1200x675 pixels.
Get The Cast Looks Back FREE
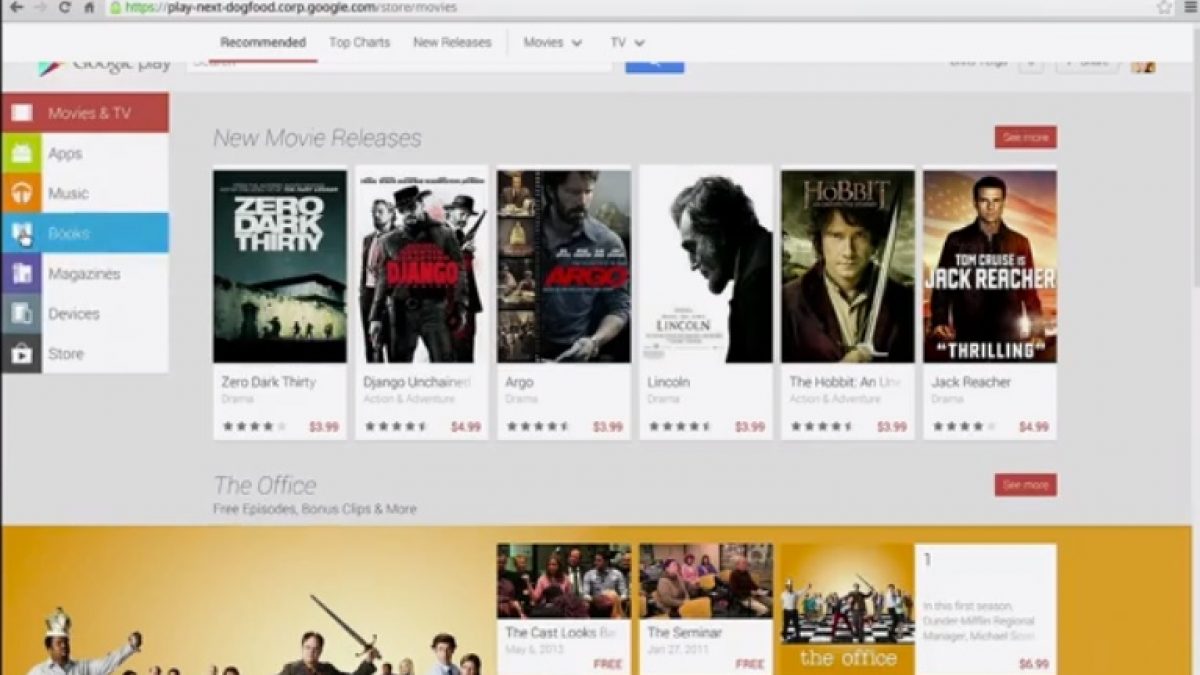coord(608,664)
